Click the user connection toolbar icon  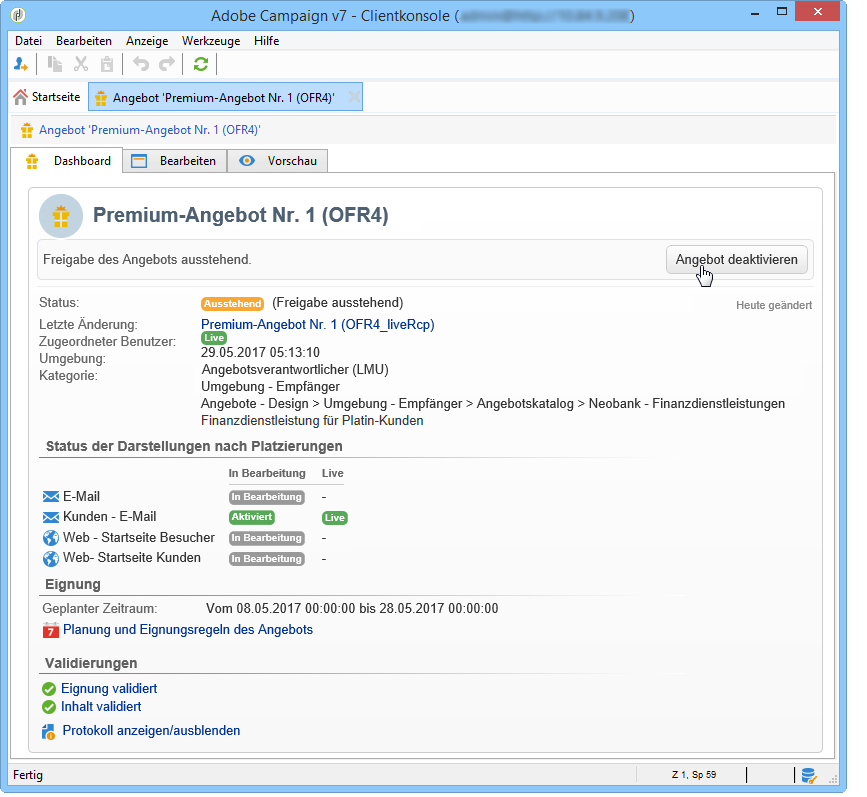20,64
